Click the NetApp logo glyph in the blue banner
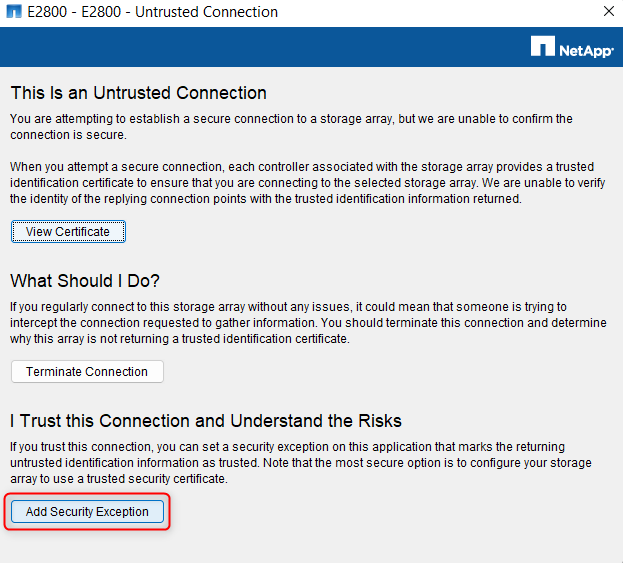Viewport: 623px width, 563px height. click(x=542, y=46)
